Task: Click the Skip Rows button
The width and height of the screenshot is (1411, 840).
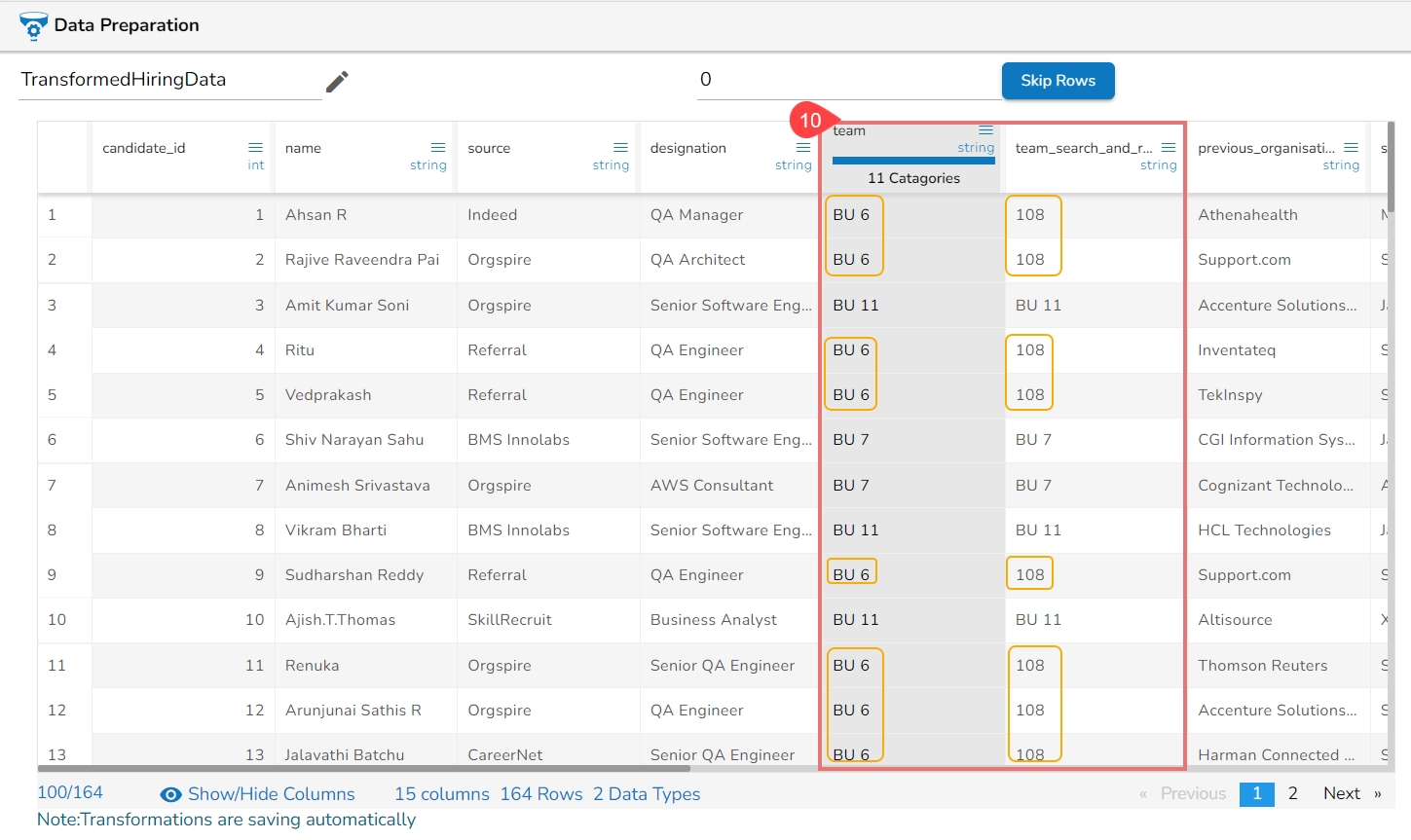Action: pos(1058,81)
